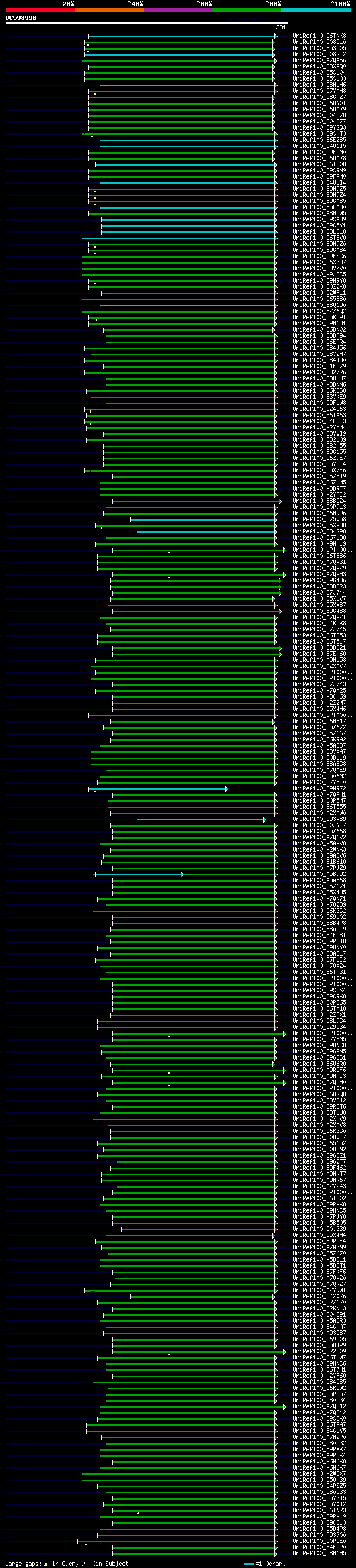Viewport: 356px width, 1568px height.
Task: Open hit UniRef100_Q8H1H6
Action: pos(319,85)
